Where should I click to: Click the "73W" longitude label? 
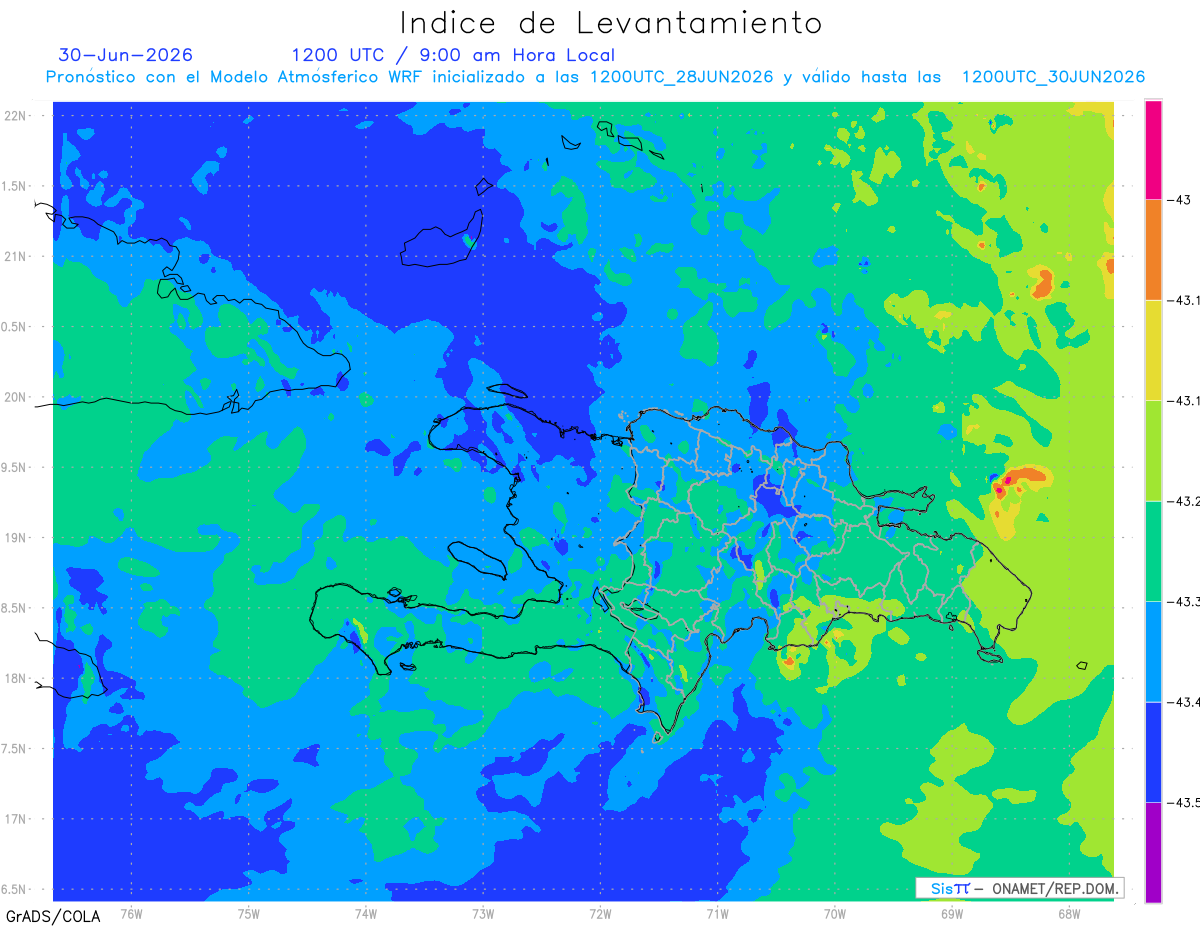click(x=483, y=913)
